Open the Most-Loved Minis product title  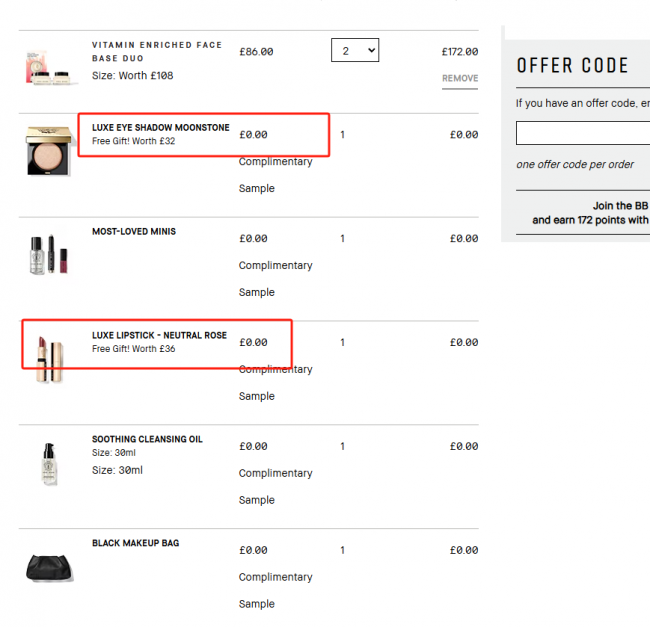[134, 232]
